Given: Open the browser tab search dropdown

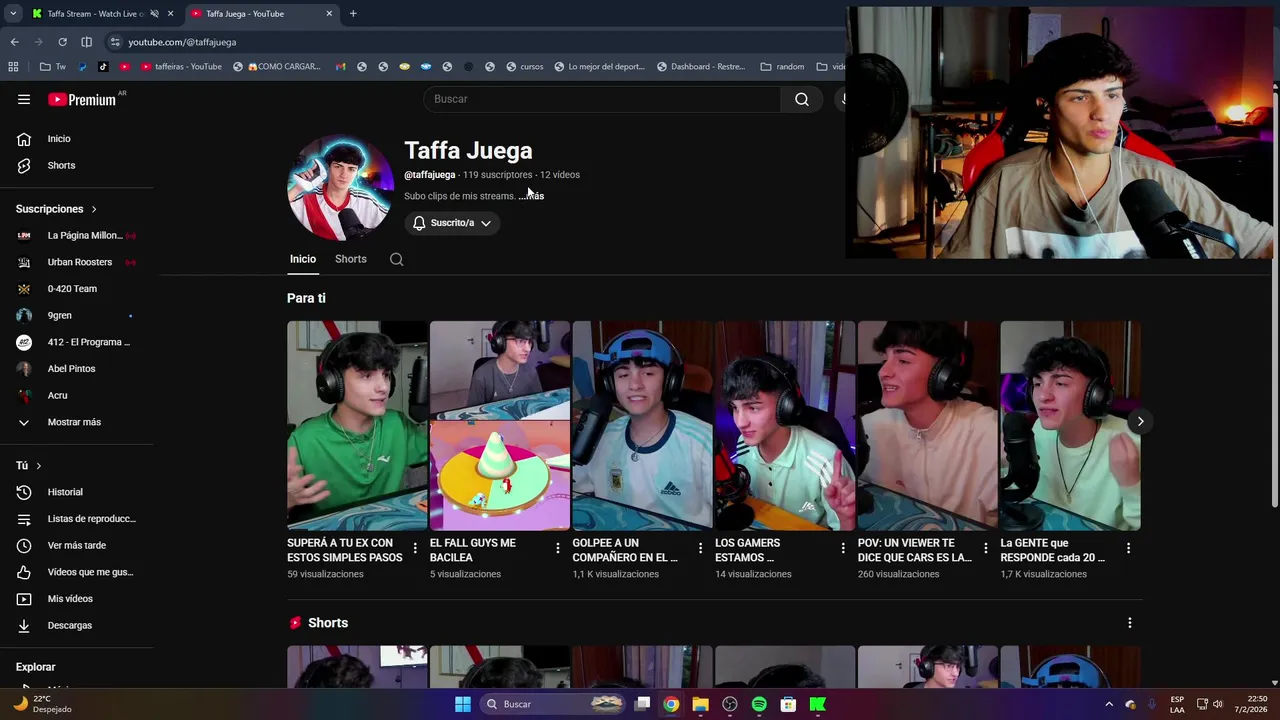Looking at the screenshot, I should pyautogui.click(x=13, y=14).
